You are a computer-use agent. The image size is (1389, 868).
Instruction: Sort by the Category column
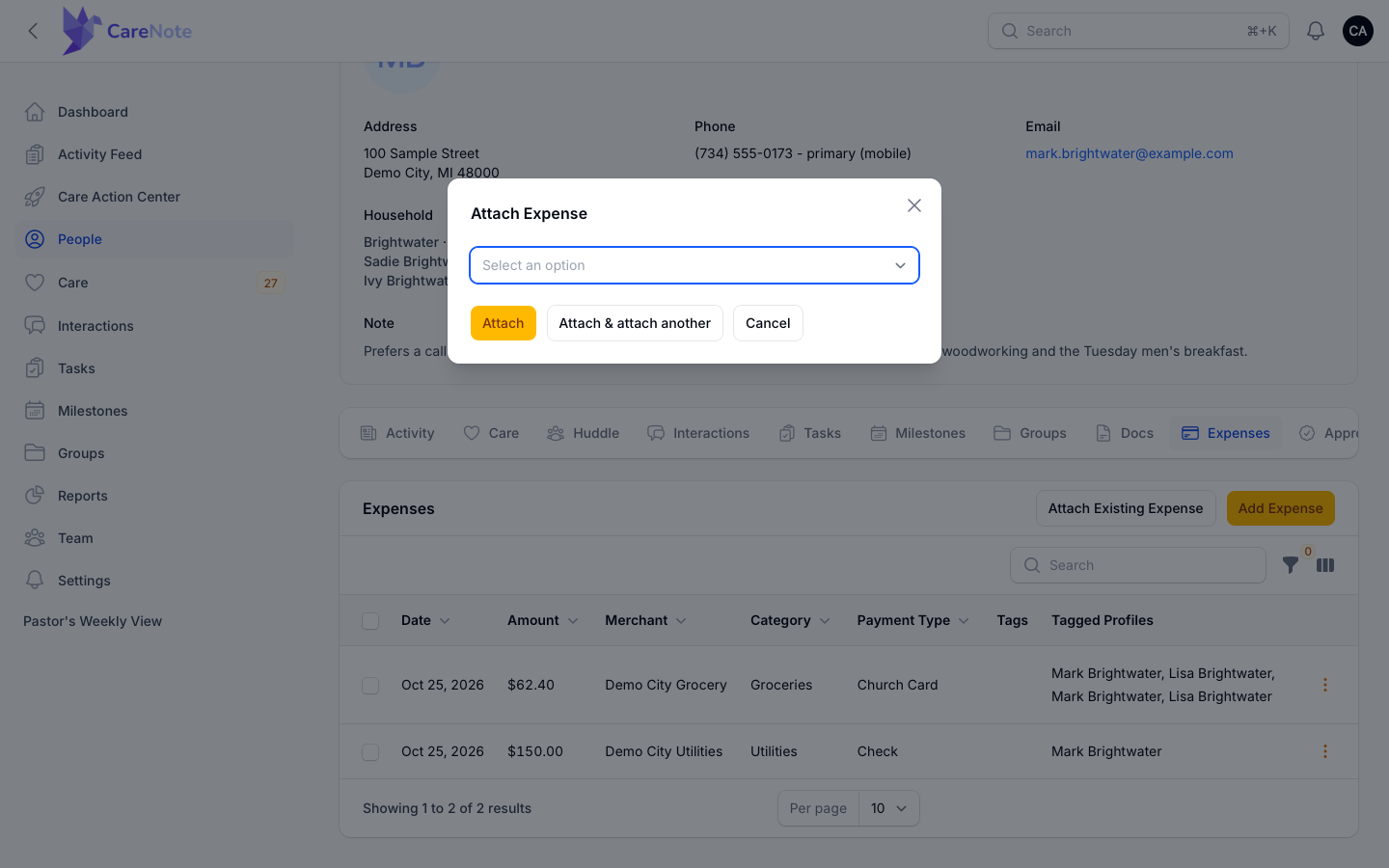(790, 620)
